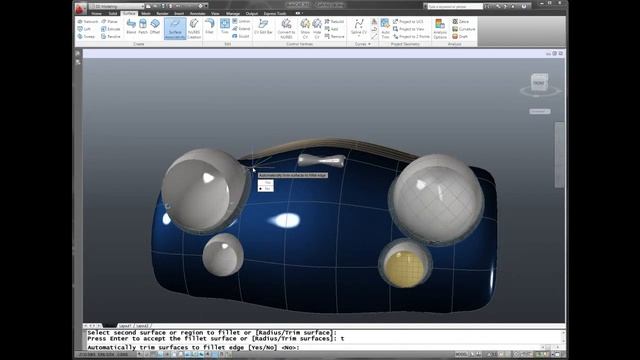
Task: Open the Output ribbon tab
Action: (252, 13)
